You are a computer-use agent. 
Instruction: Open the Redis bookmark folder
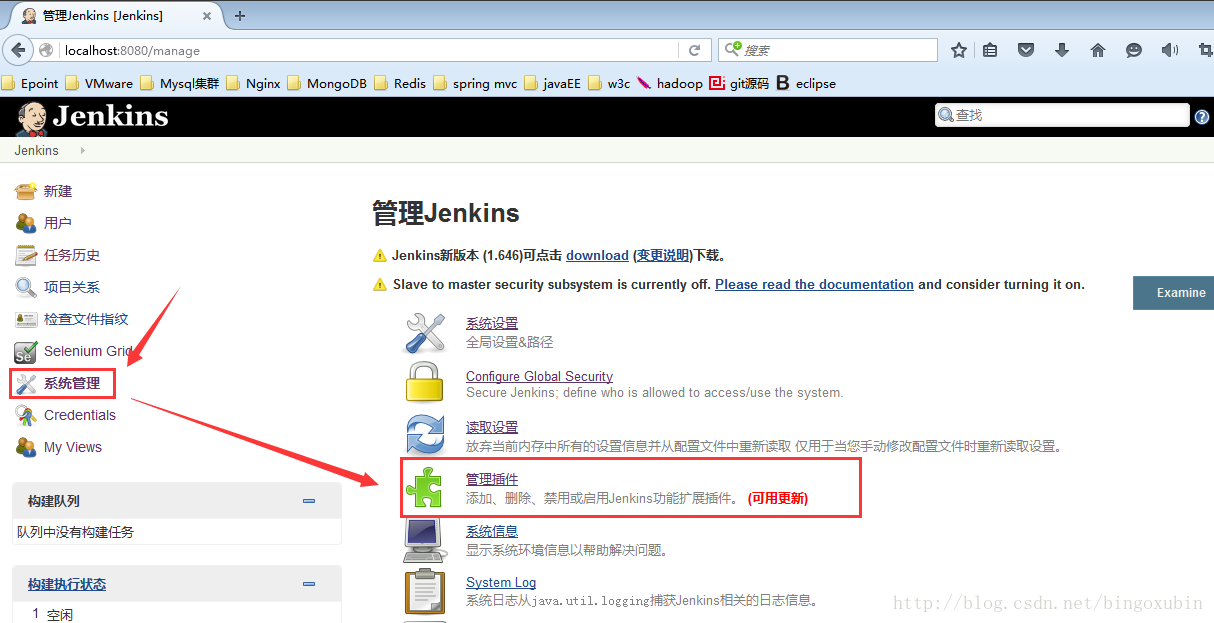coord(400,83)
